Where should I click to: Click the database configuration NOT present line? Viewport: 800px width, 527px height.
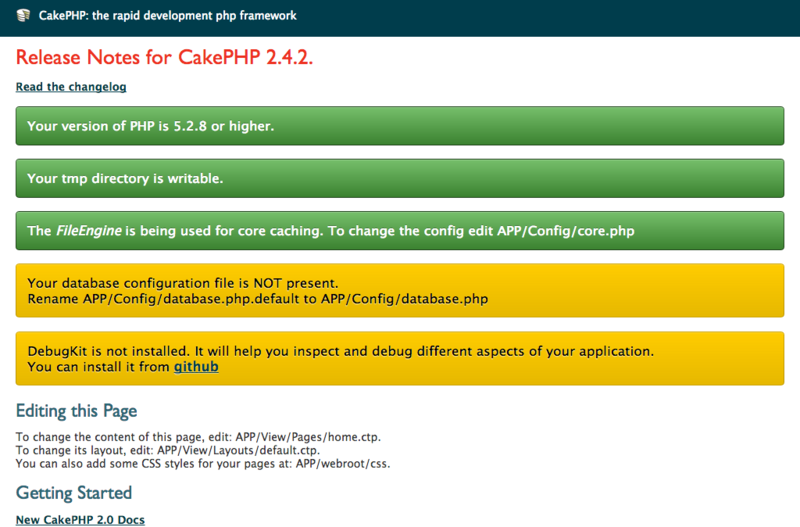tap(183, 283)
